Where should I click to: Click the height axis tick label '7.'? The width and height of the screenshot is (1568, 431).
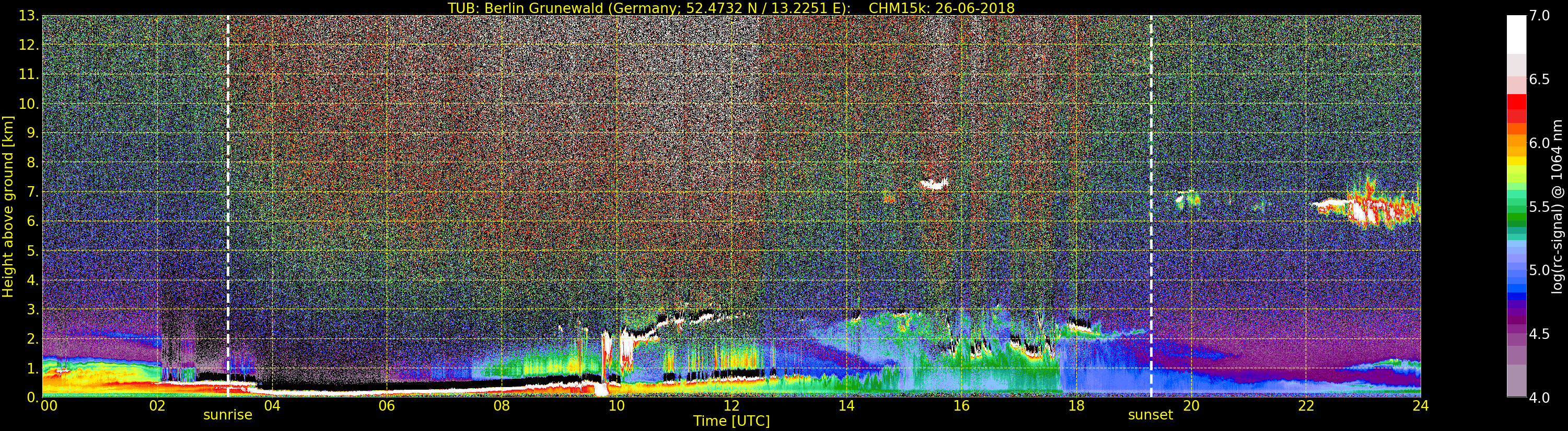(32, 192)
